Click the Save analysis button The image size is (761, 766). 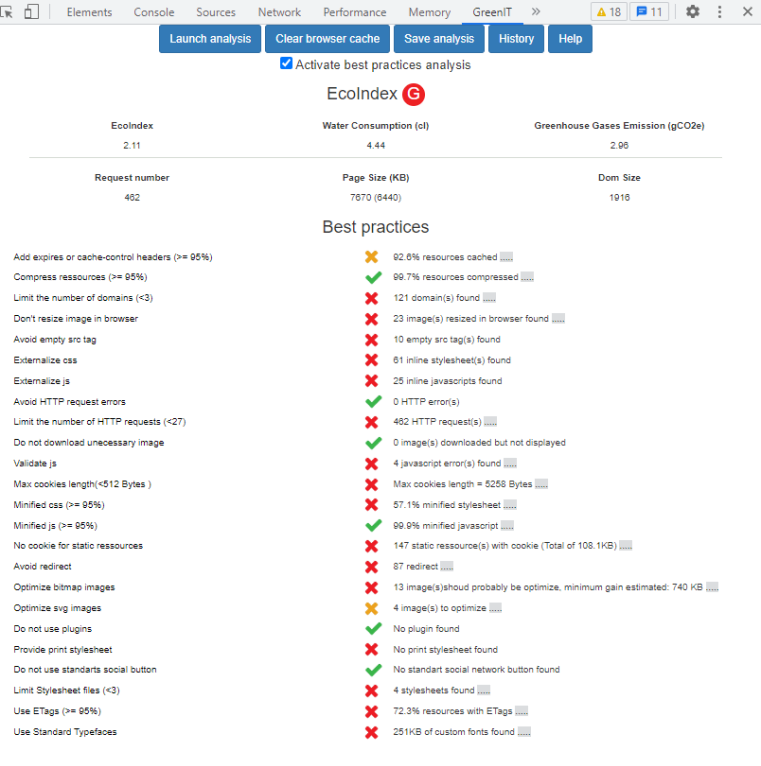coord(439,39)
